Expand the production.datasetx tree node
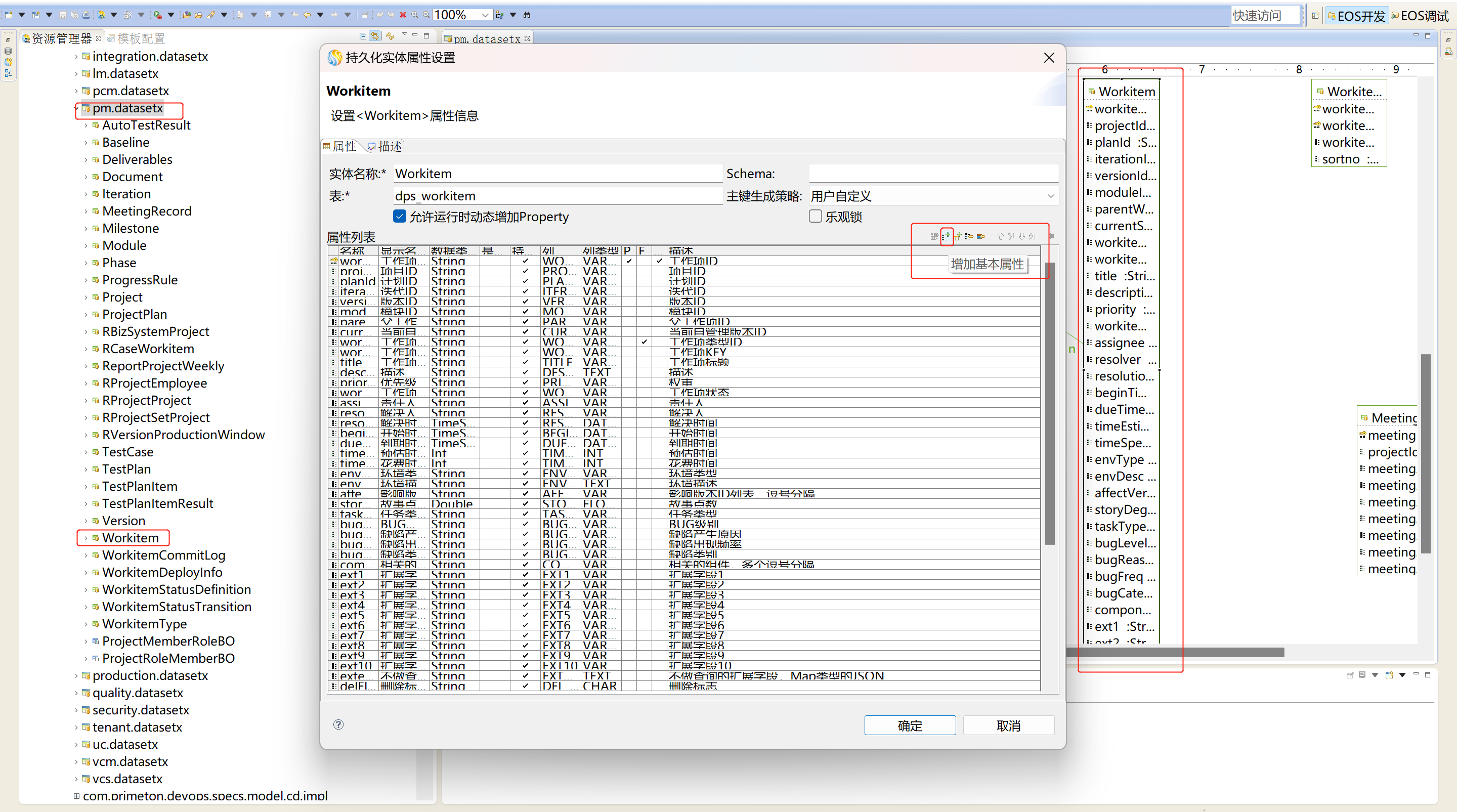 coord(76,676)
